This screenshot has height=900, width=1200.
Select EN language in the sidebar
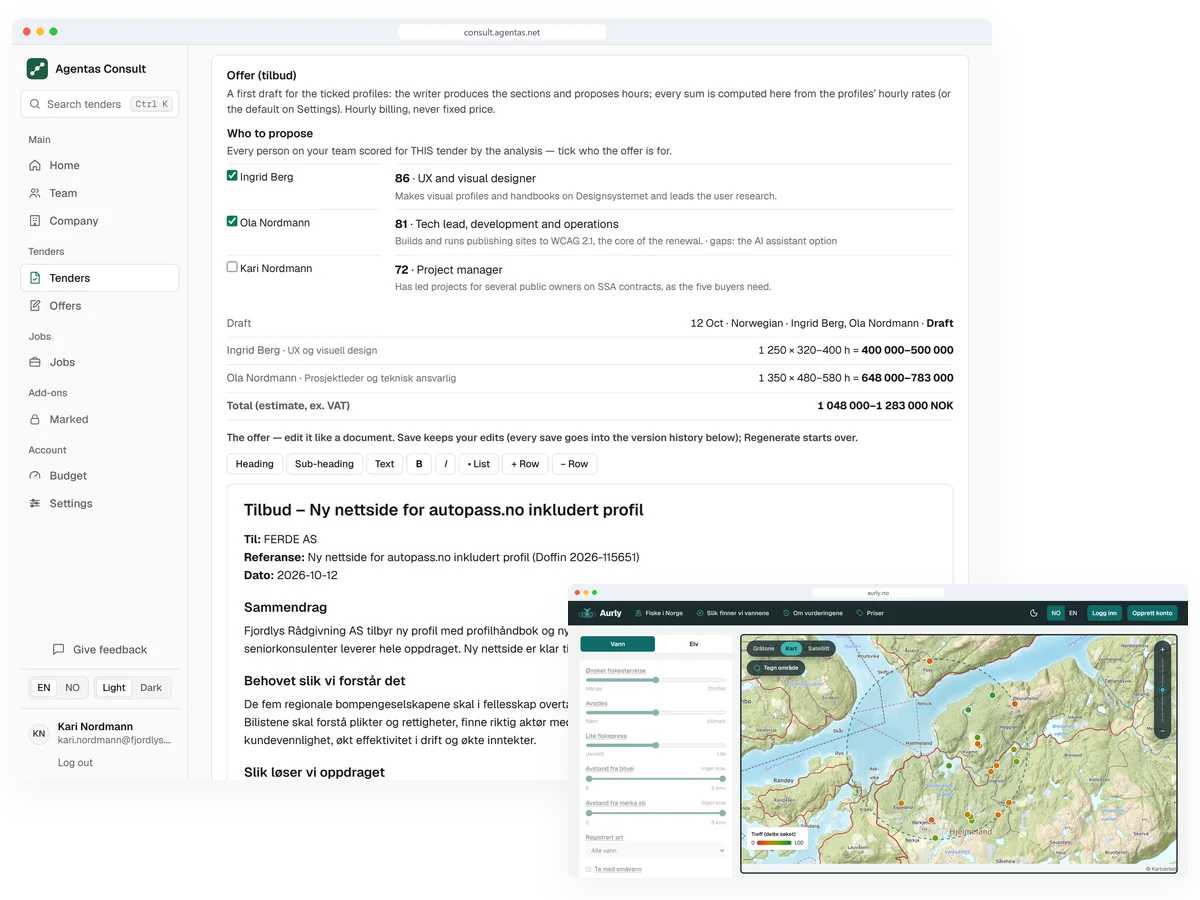(x=44, y=688)
